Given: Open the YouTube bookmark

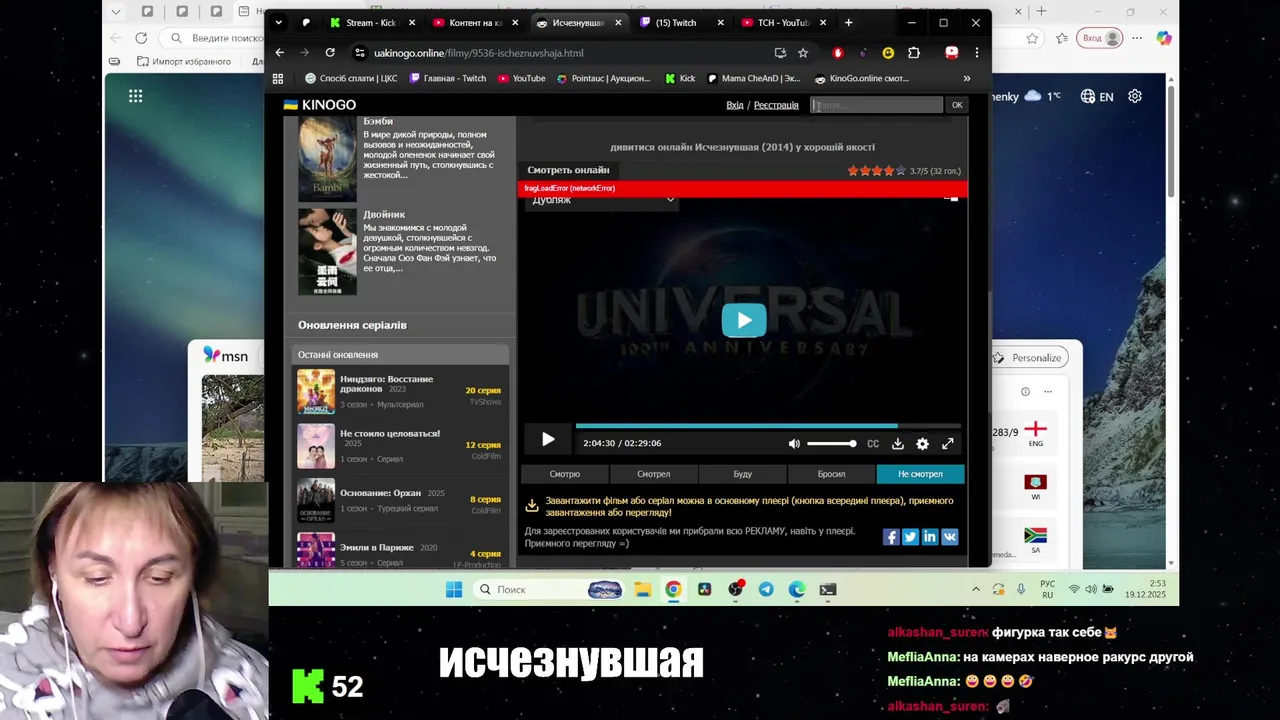Looking at the screenshot, I should 522,78.
